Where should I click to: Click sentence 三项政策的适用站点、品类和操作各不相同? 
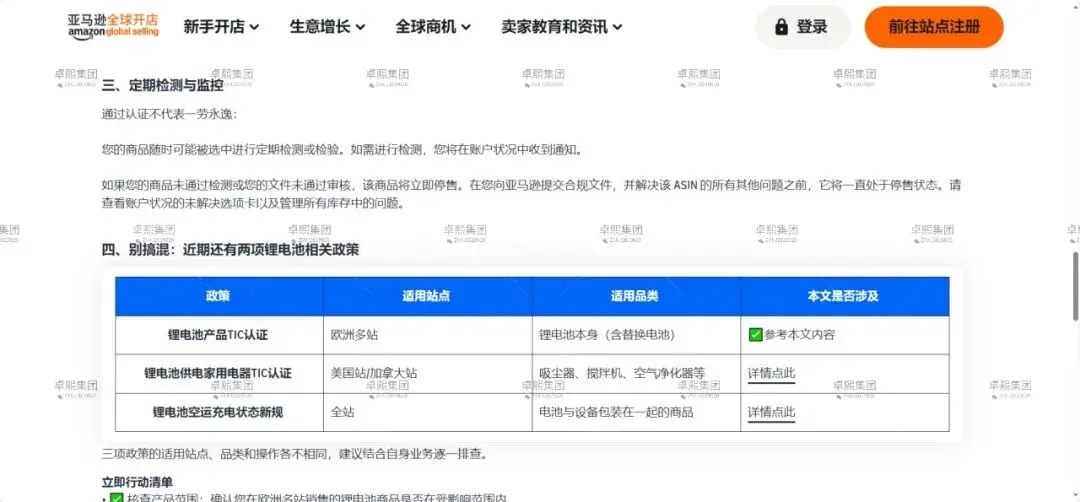295,454
